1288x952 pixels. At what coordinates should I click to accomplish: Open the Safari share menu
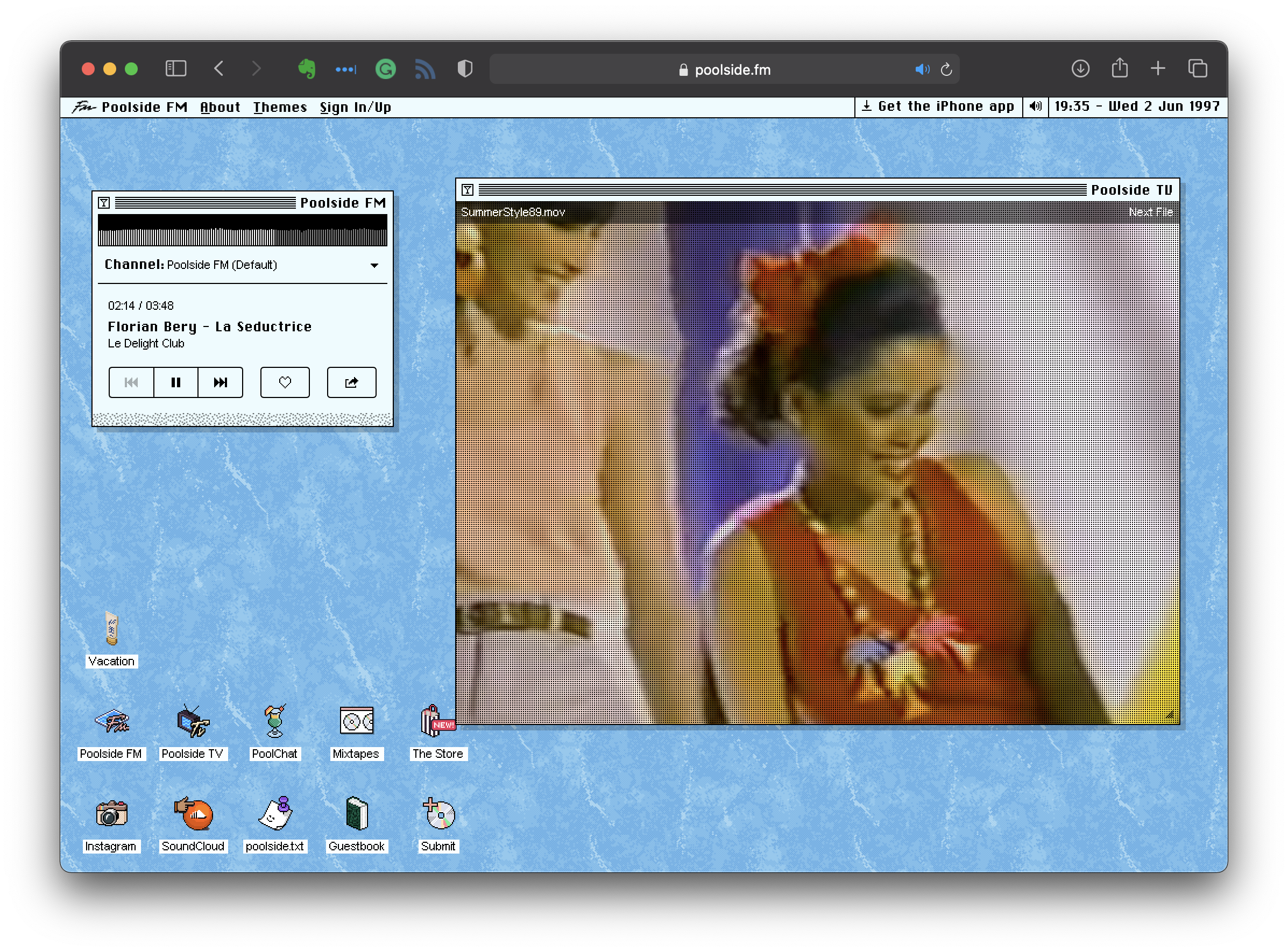point(1120,68)
